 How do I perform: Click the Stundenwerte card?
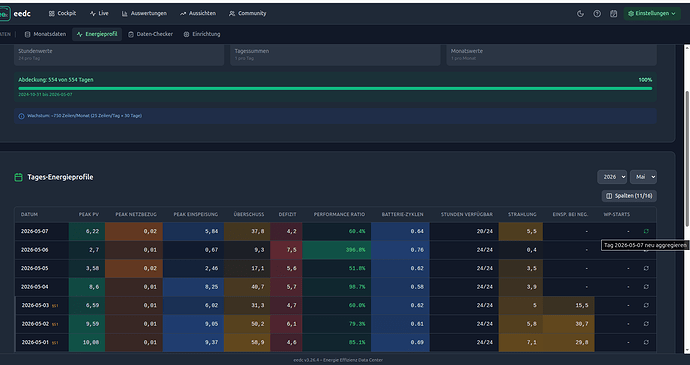click(119, 55)
